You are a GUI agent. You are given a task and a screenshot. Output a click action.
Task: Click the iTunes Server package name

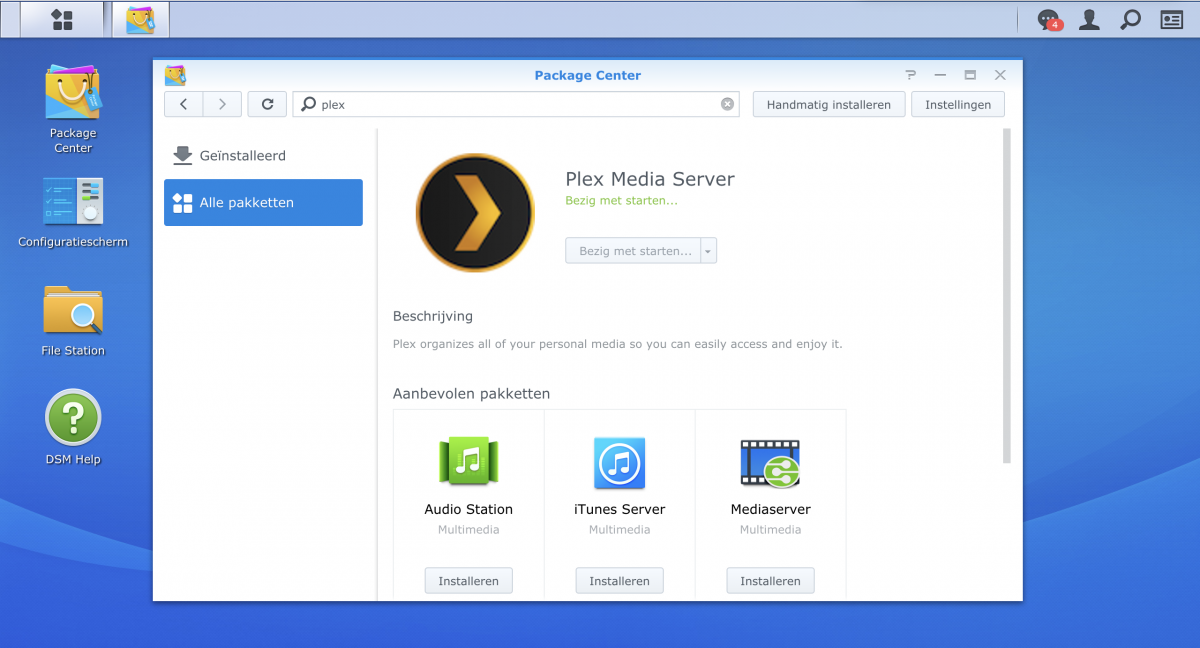(x=620, y=509)
